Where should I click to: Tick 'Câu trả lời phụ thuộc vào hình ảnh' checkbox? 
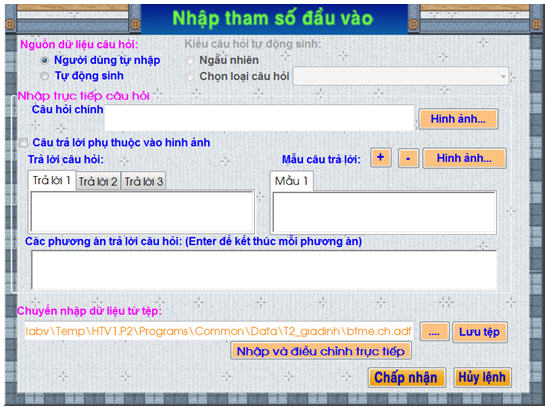pos(23,143)
